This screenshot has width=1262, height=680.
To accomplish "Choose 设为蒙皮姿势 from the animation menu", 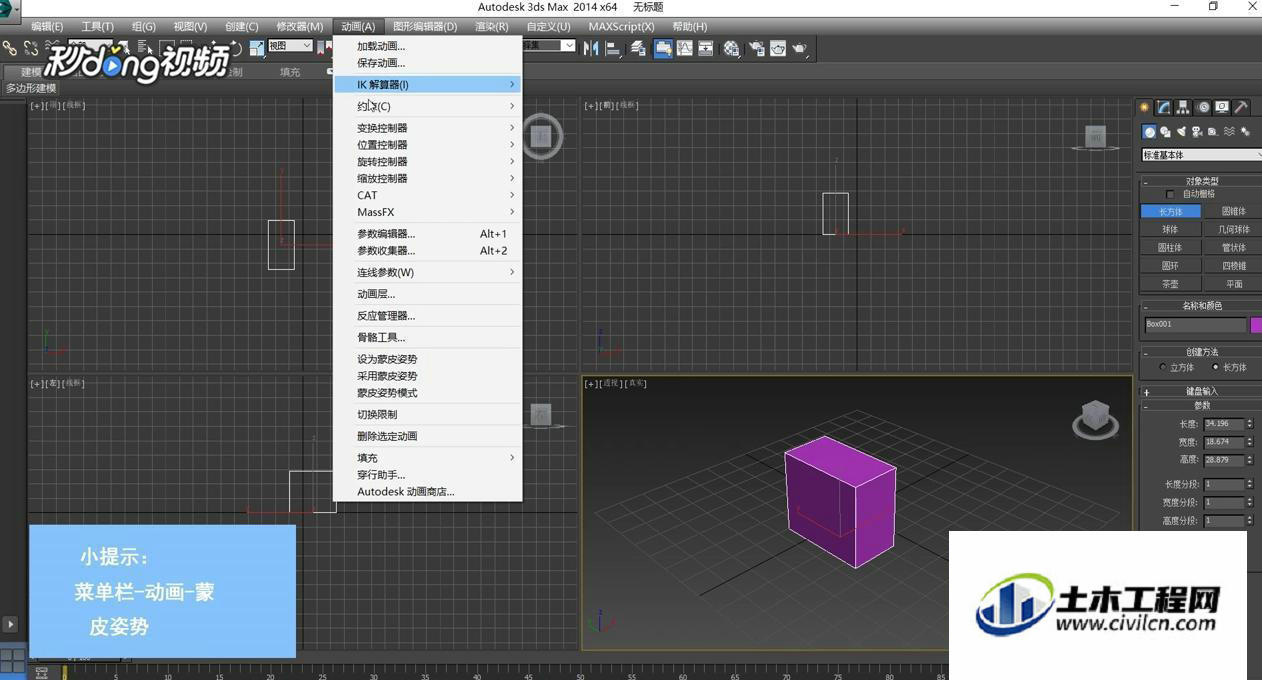I will click(427, 359).
